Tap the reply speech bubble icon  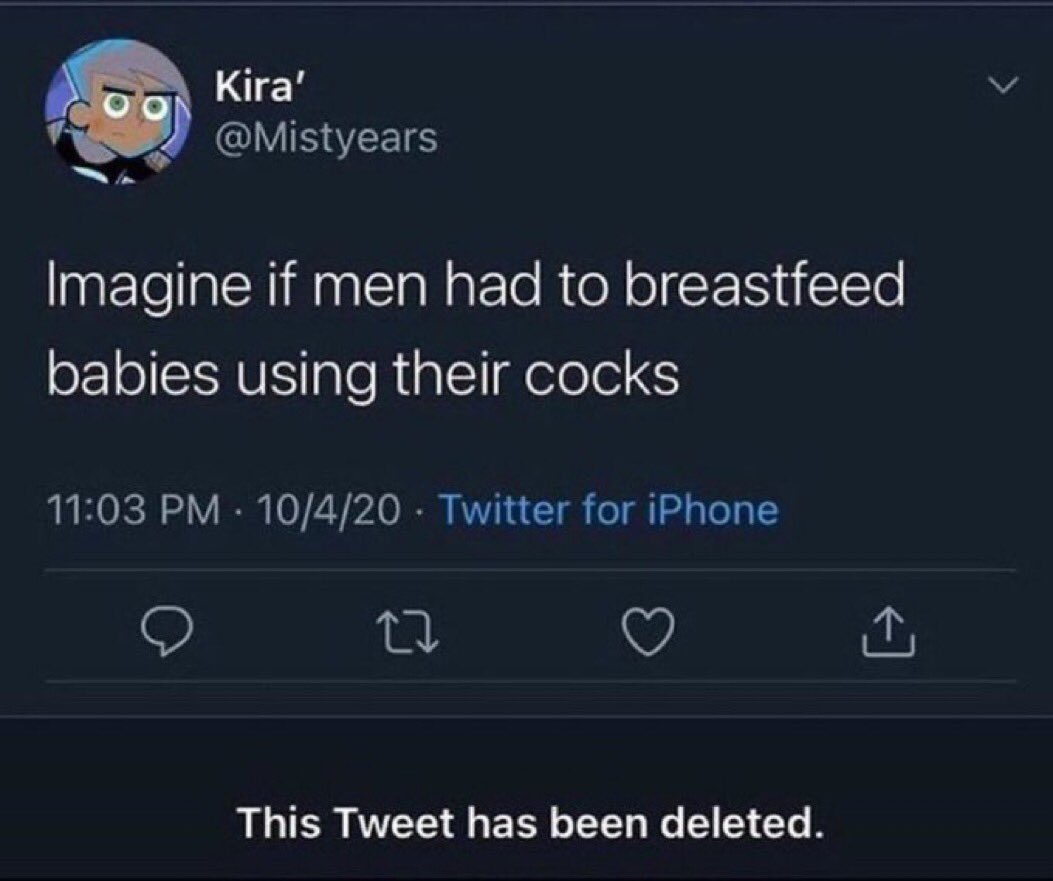point(167,630)
